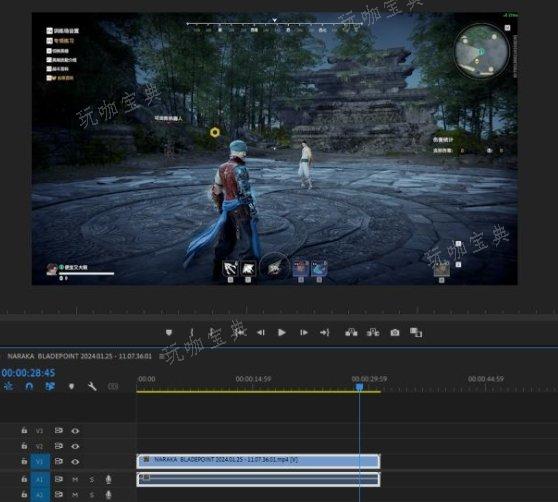558x502 pixels.
Task: Toggle Snap in Timeline magnet icon
Action: pos(29,386)
